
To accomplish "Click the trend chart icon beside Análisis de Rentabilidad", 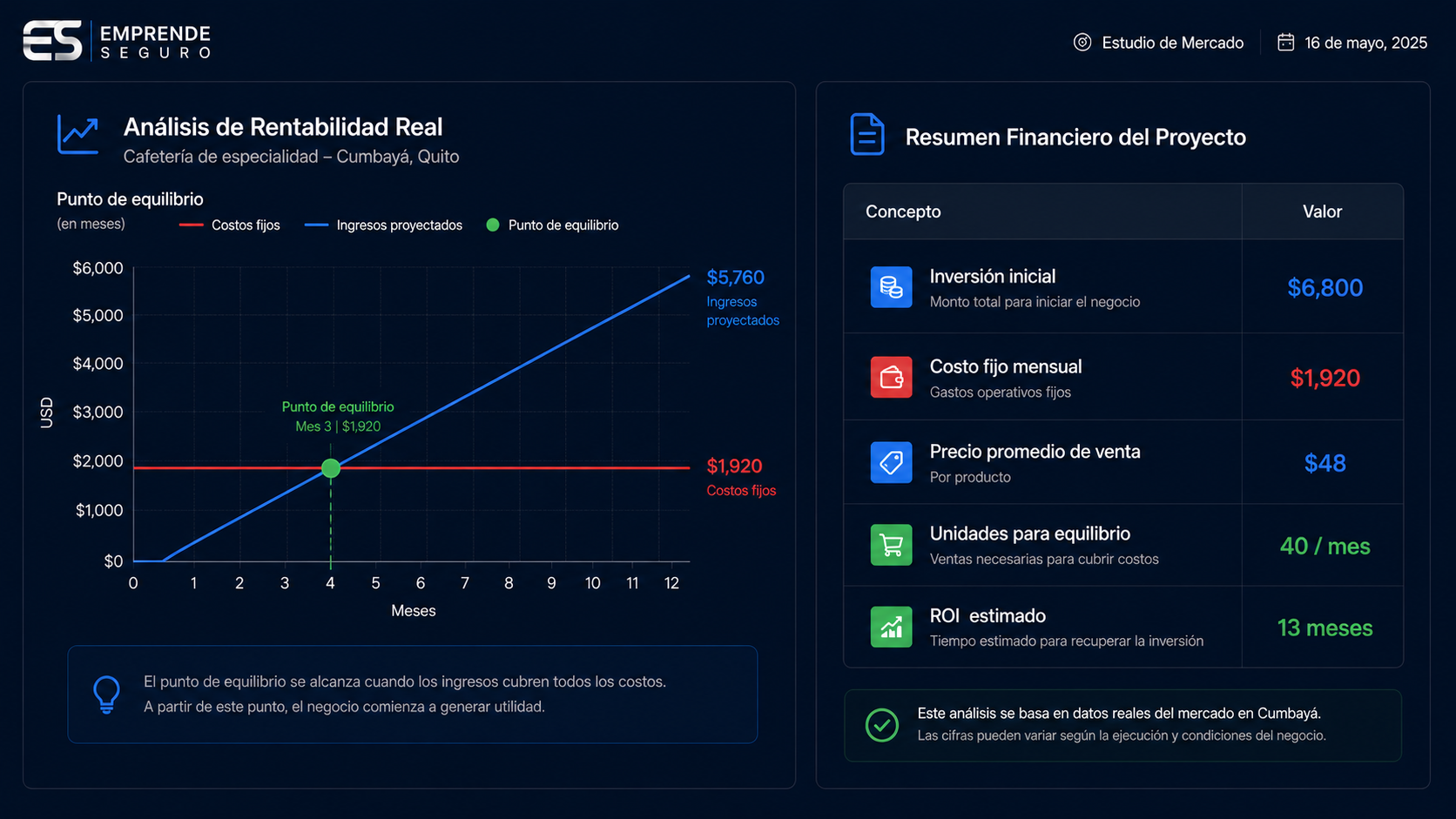I will click(x=78, y=134).
